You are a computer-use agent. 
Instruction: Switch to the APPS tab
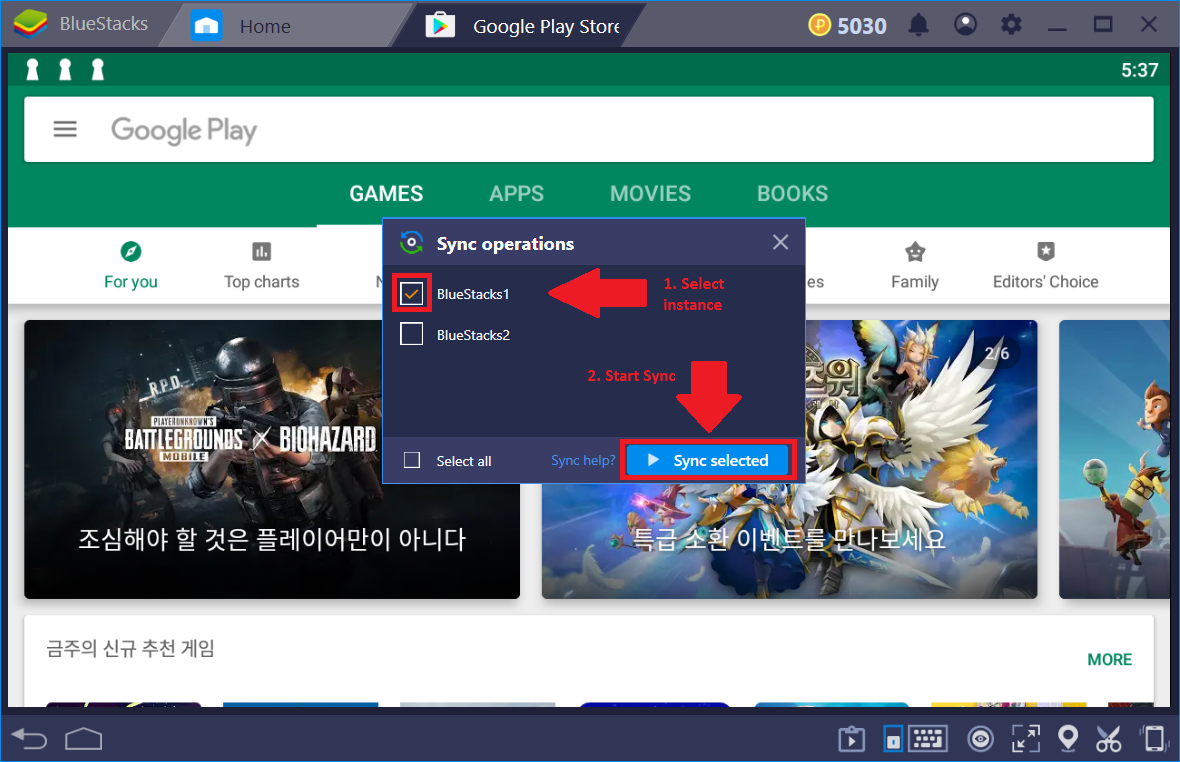click(x=516, y=193)
